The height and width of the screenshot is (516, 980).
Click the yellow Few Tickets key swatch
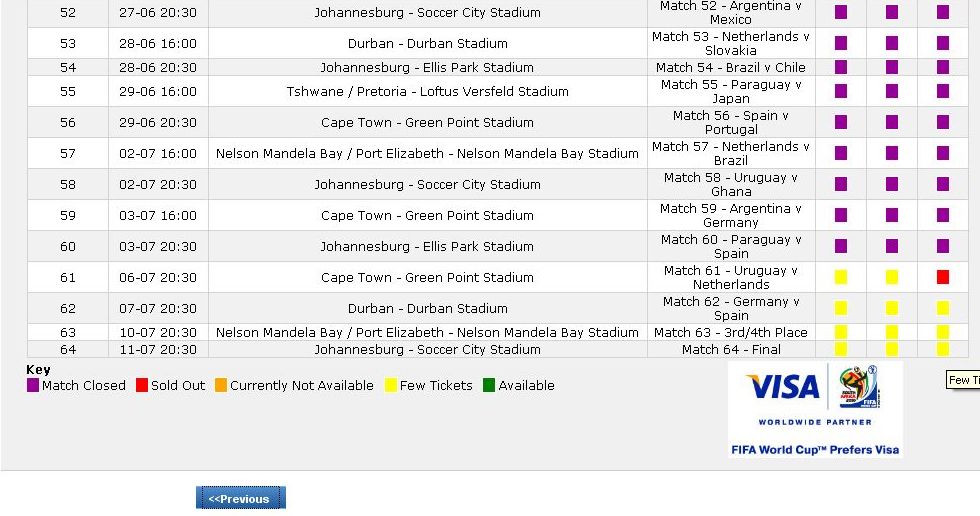pos(391,385)
